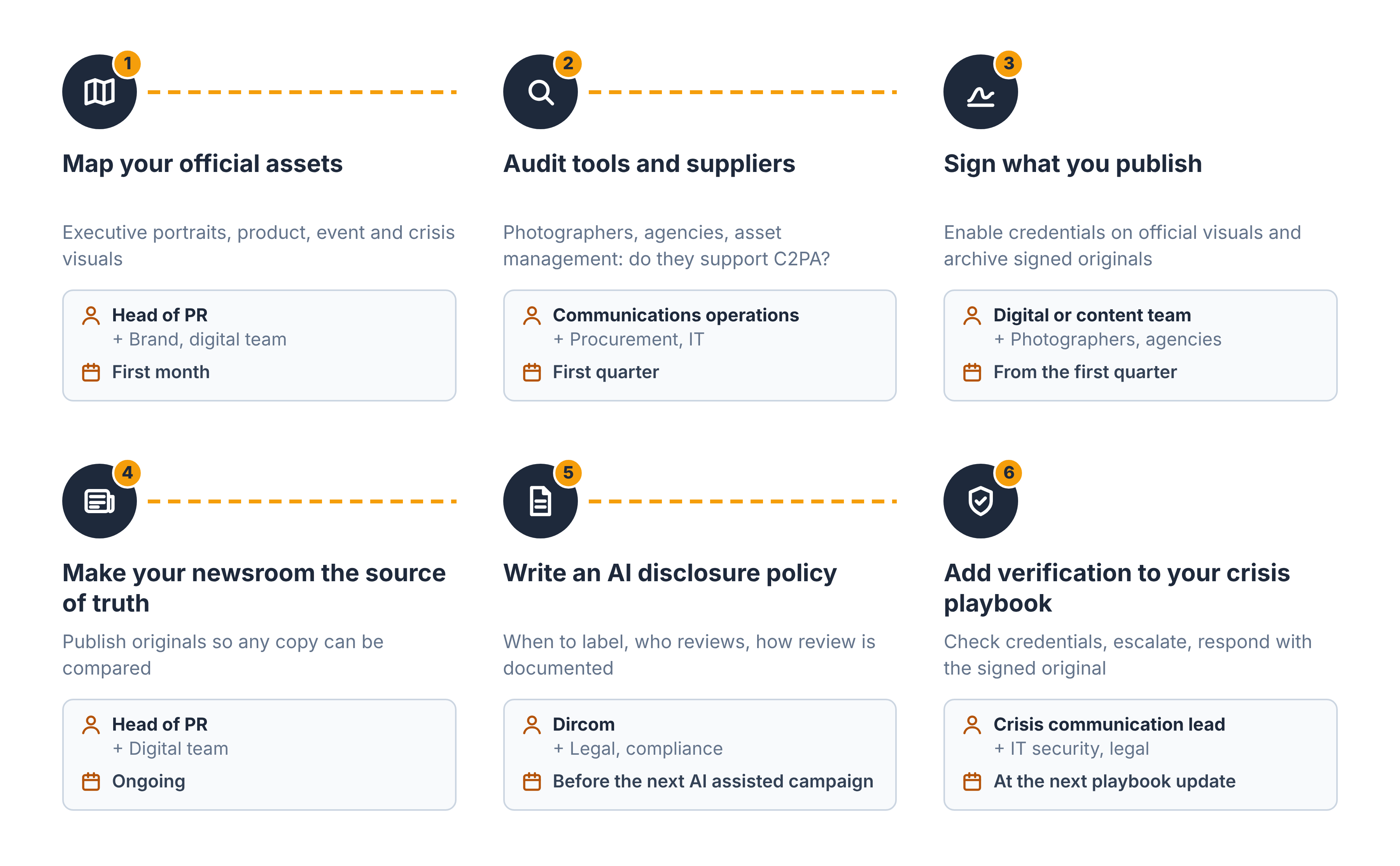This screenshot has width=1400, height=866.
Task: Click the Crisis communication lead label
Action: 1109,724
